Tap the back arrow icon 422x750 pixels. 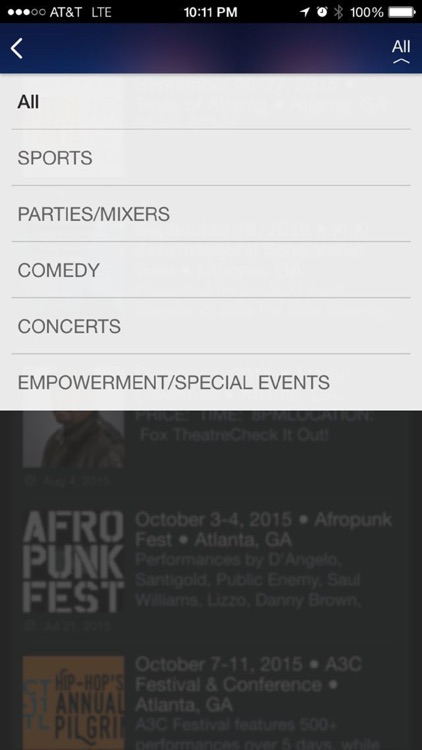pos(17,48)
